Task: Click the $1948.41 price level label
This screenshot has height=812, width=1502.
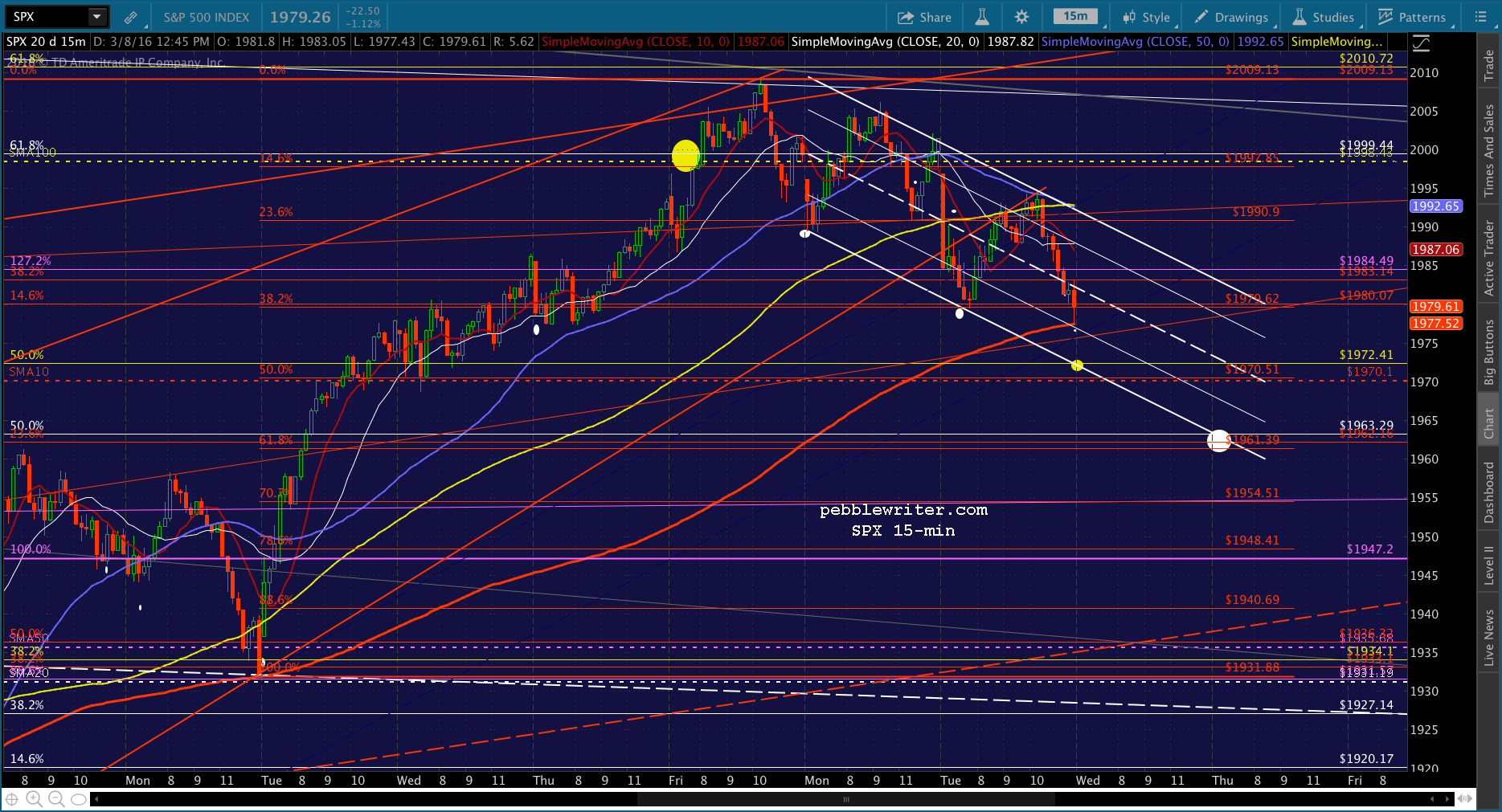Action: pos(1252,541)
